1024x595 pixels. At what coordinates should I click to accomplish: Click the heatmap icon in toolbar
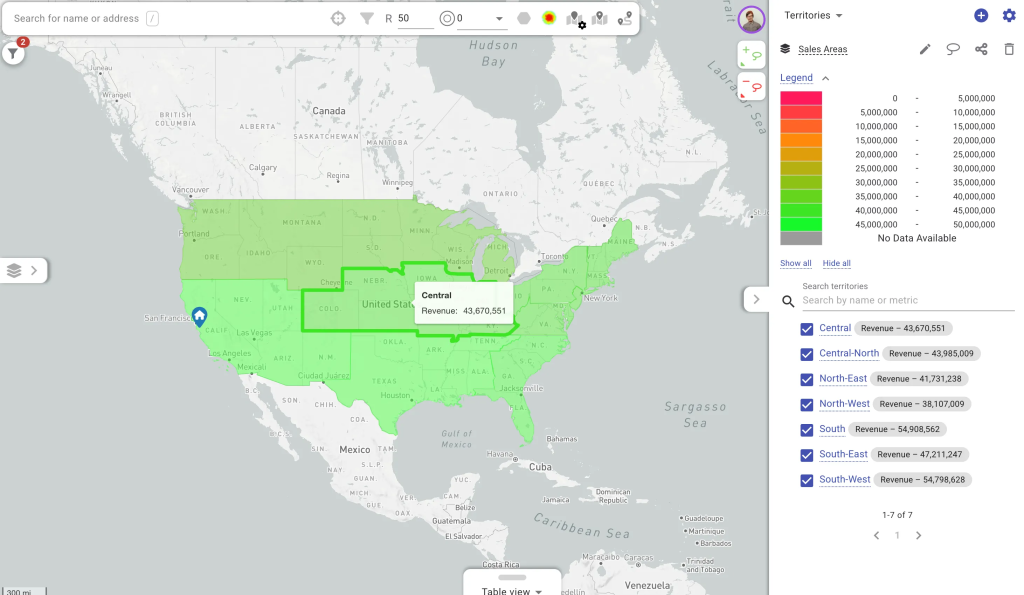[549, 18]
